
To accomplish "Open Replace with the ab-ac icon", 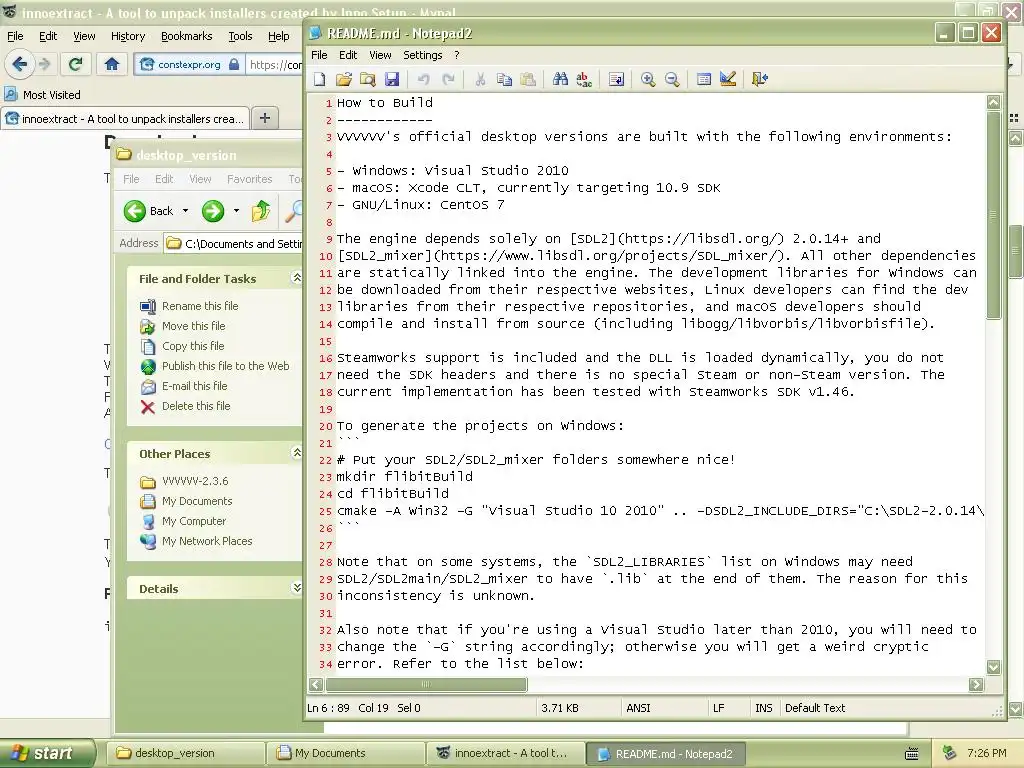I will [x=584, y=80].
